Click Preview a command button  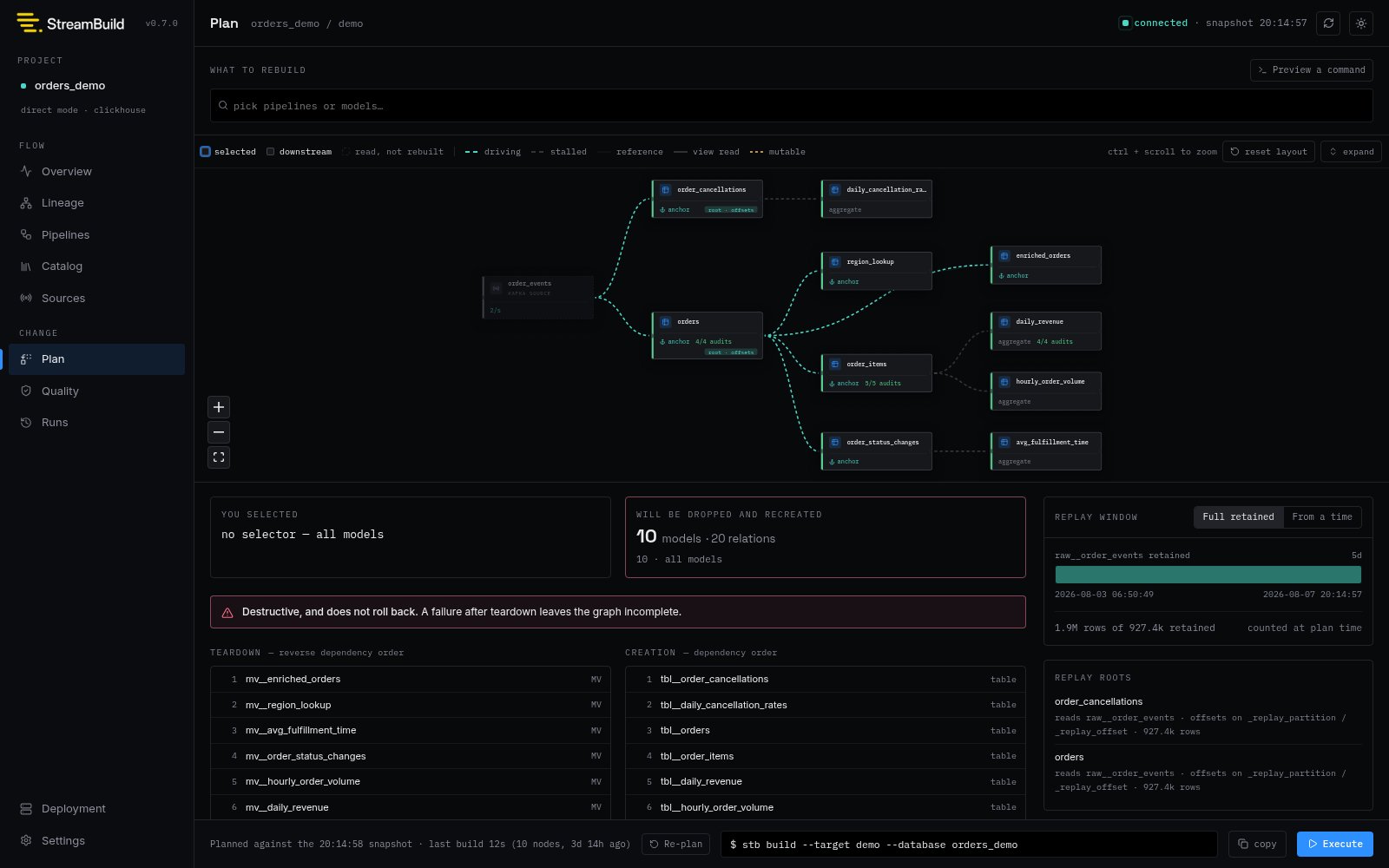point(1311,69)
